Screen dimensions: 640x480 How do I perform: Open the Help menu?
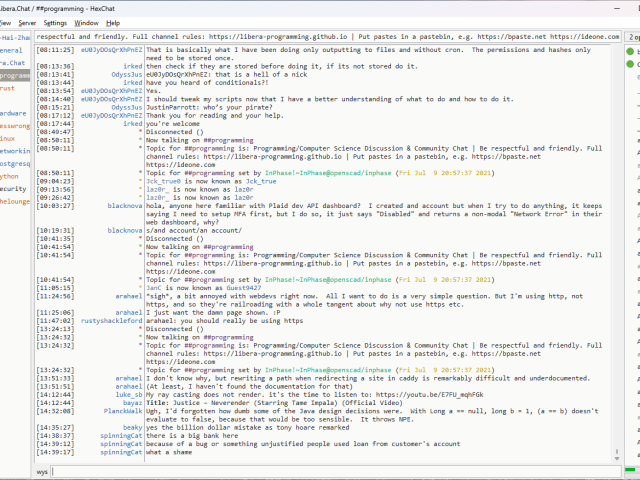coord(113,22)
